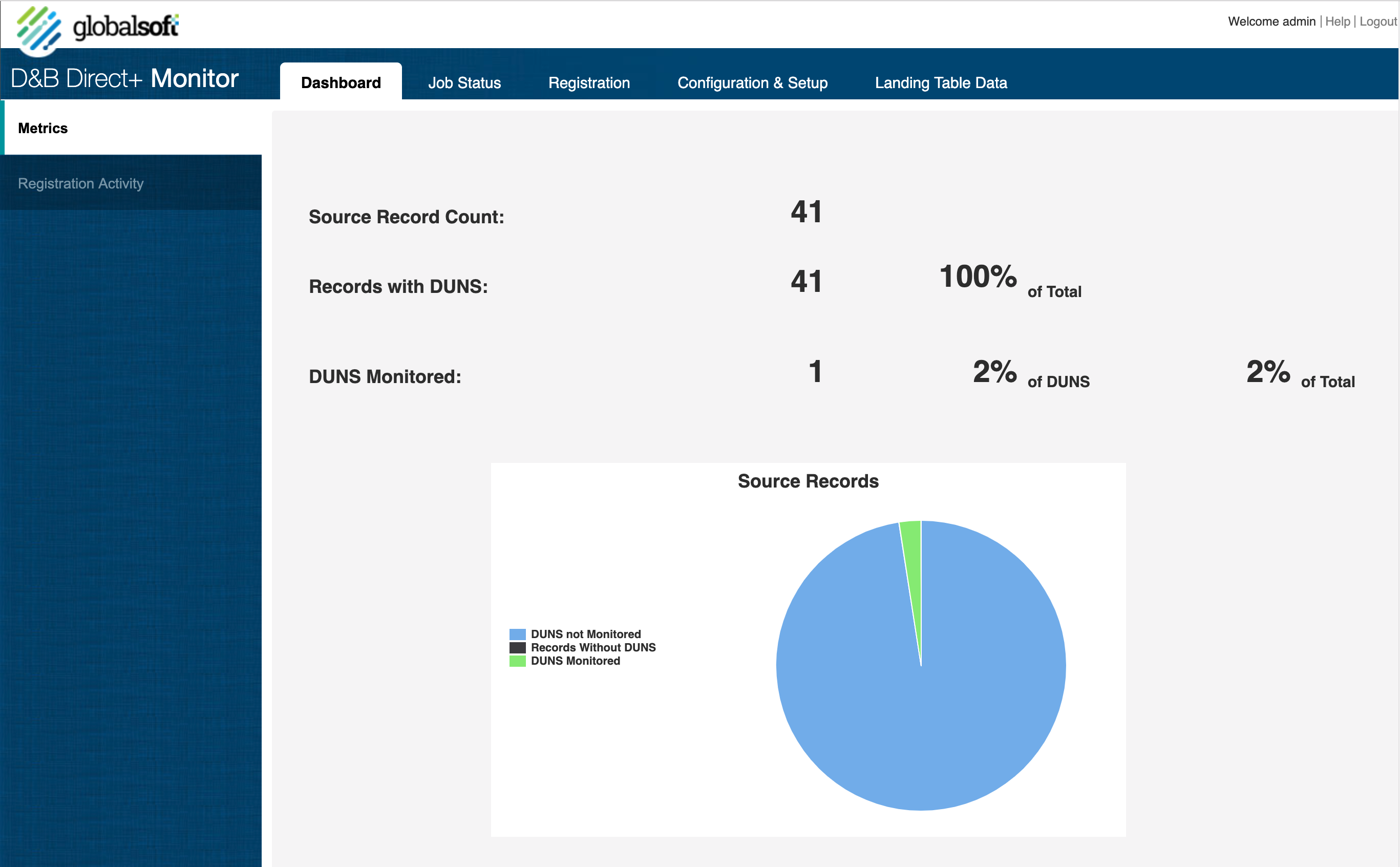The image size is (1400, 867).
Task: Click the Help link
Action: 1338,22
